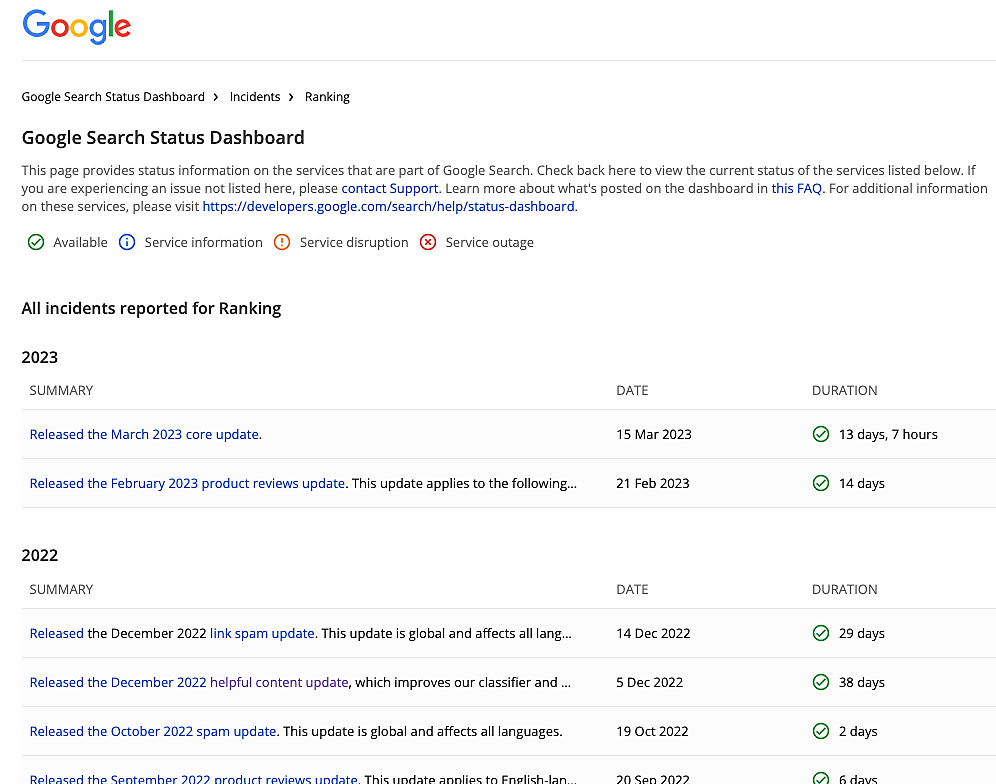Open the contact Support link
The width and height of the screenshot is (996, 784).
coord(389,188)
